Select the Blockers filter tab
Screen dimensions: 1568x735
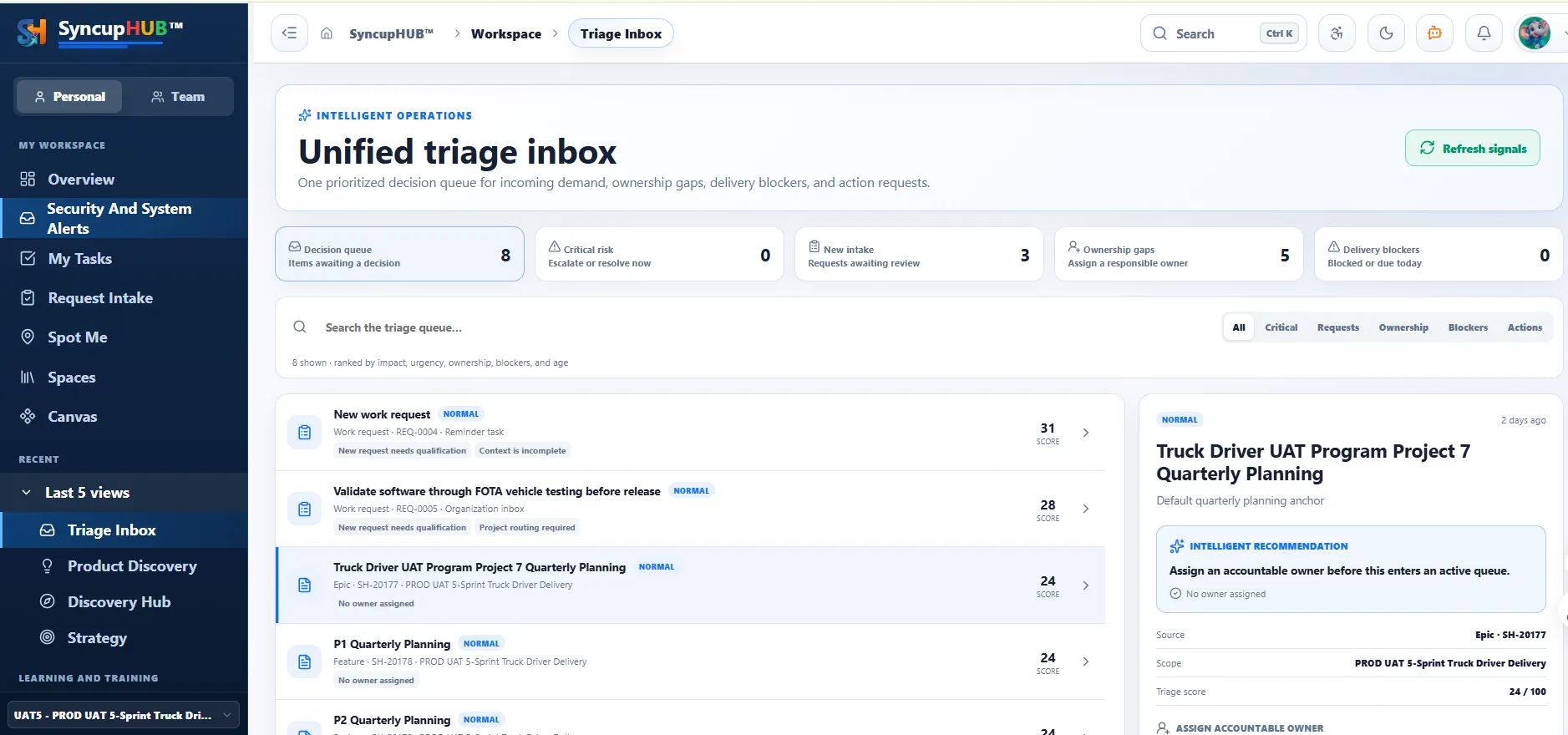coord(1468,327)
